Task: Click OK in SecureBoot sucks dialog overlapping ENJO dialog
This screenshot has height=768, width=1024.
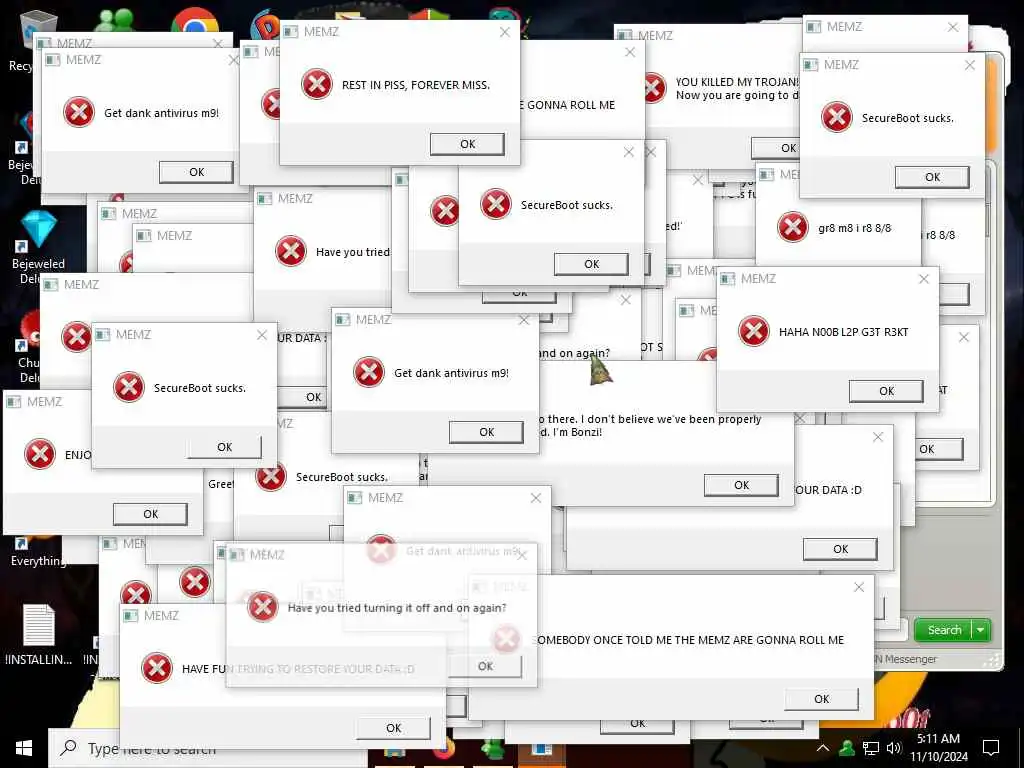Action: (x=224, y=447)
